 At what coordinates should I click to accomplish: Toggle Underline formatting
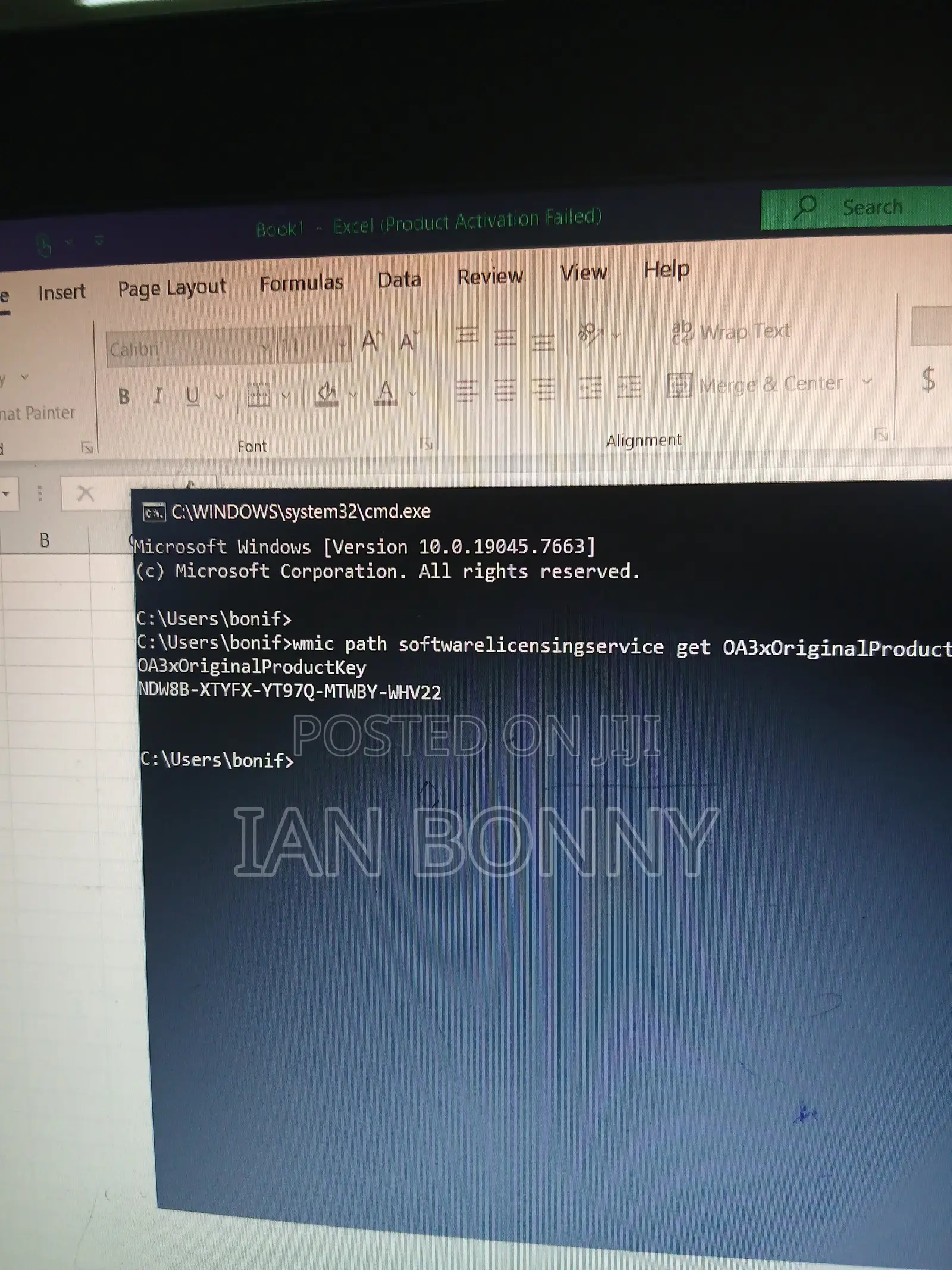point(192,396)
